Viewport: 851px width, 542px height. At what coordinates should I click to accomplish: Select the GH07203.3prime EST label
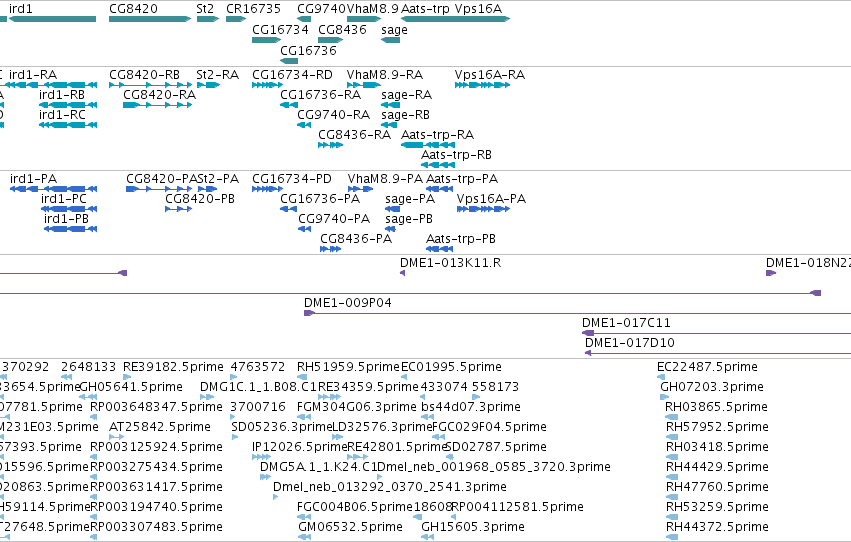click(712, 387)
